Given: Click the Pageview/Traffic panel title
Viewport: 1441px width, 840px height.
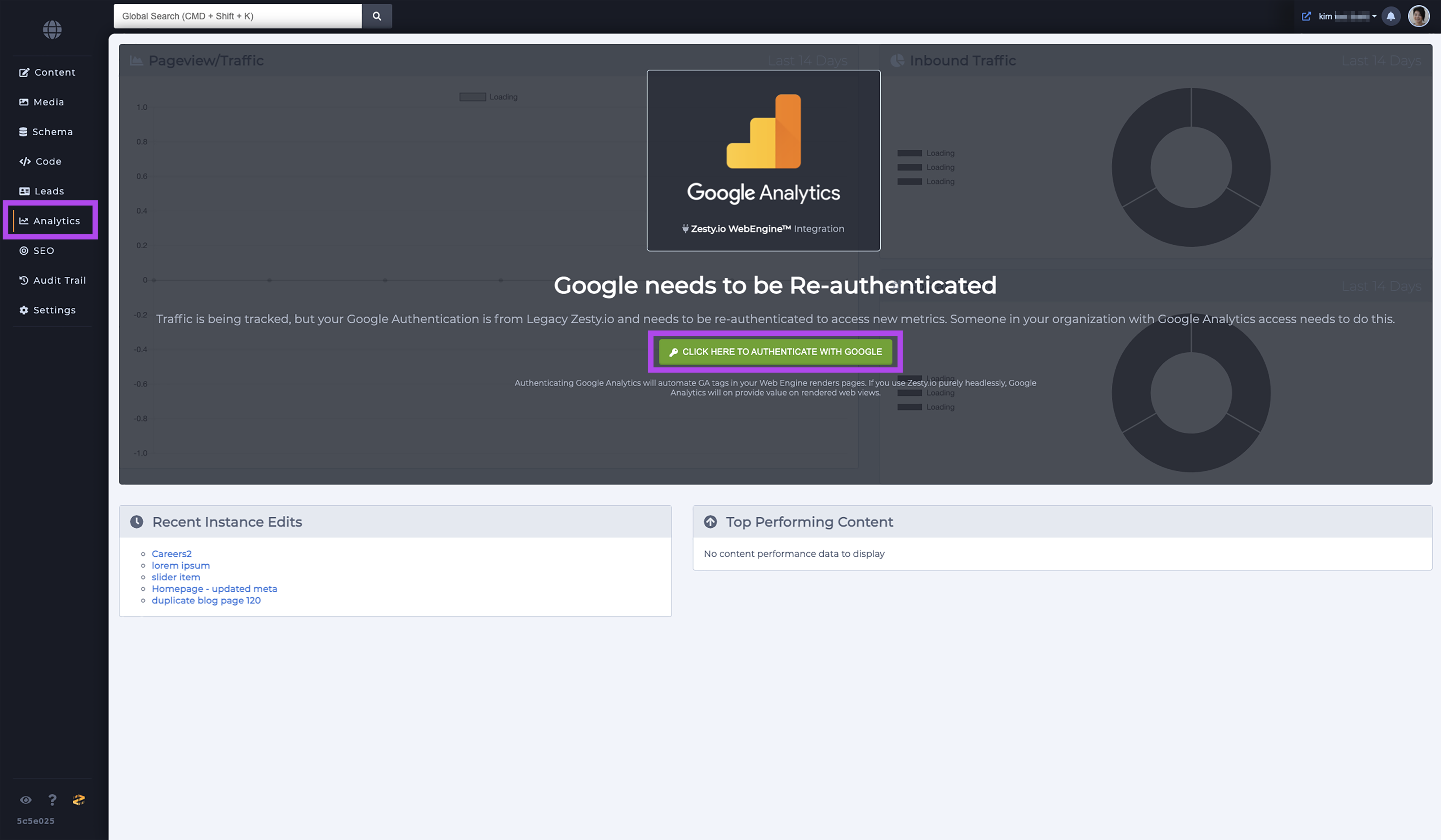Looking at the screenshot, I should tap(206, 61).
